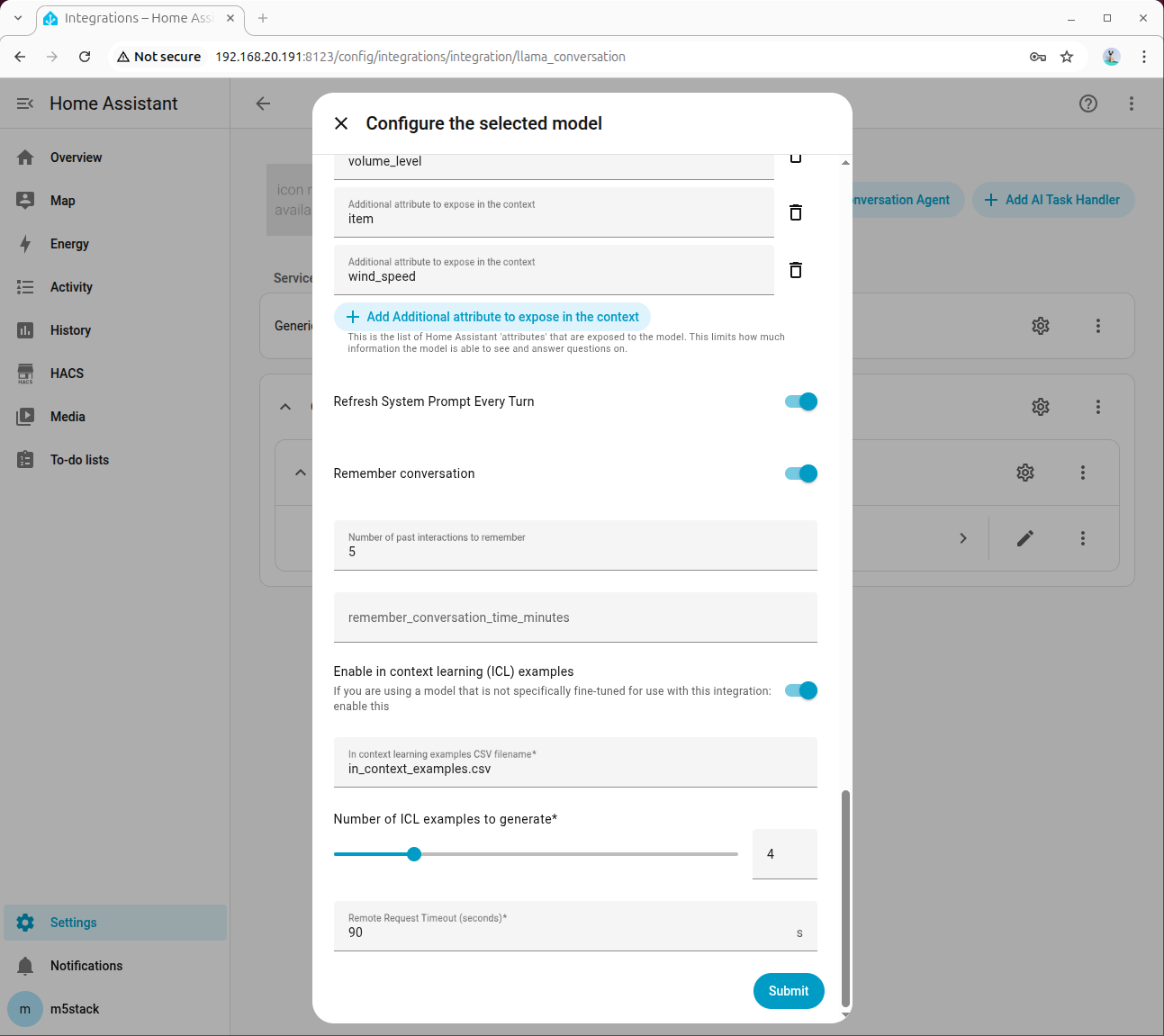
Task: Bookmark this page with the star icon
Action: click(x=1067, y=57)
